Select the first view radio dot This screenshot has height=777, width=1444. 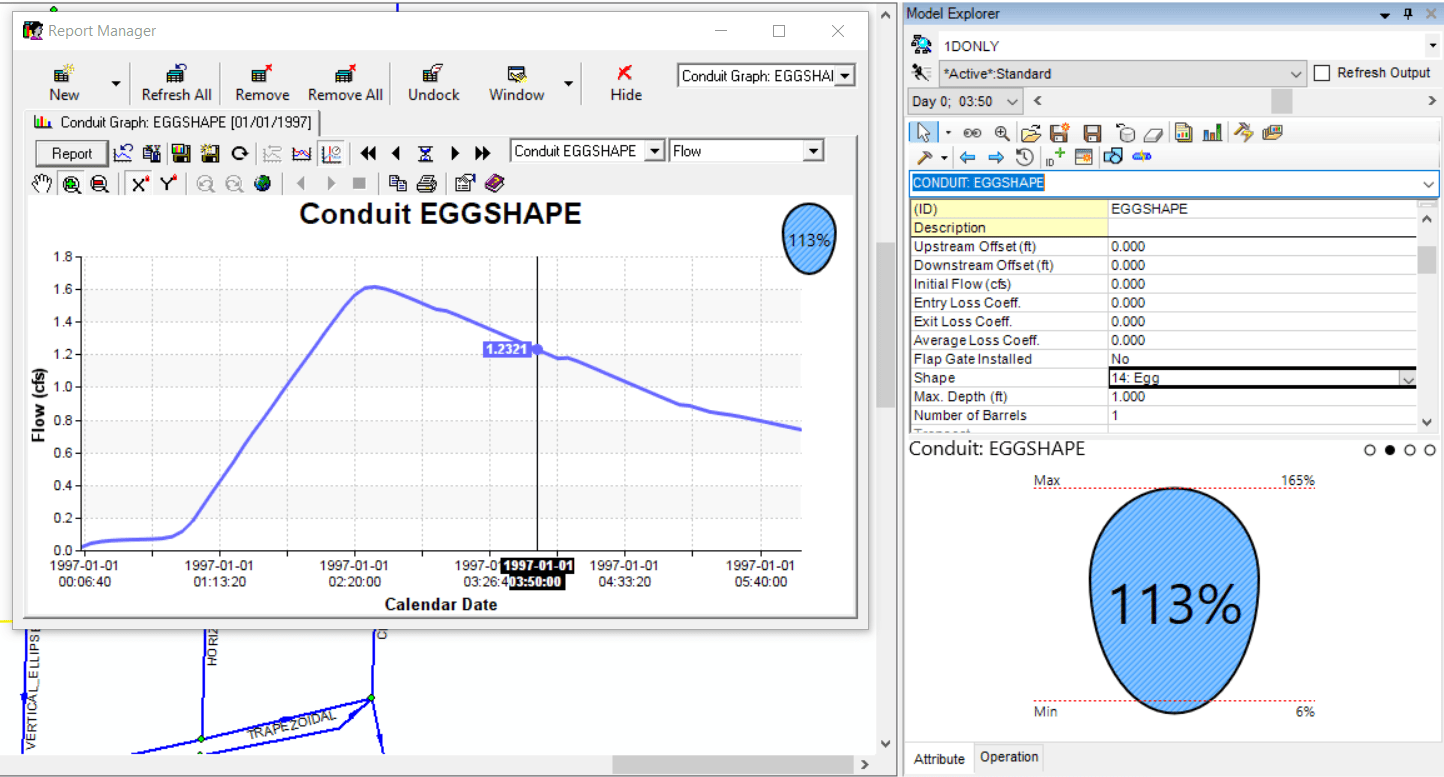pyautogui.click(x=1370, y=451)
